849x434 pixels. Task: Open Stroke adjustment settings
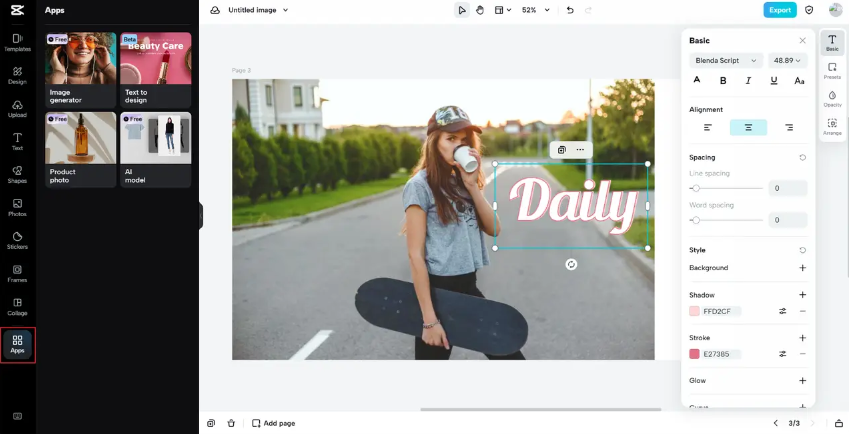point(782,354)
